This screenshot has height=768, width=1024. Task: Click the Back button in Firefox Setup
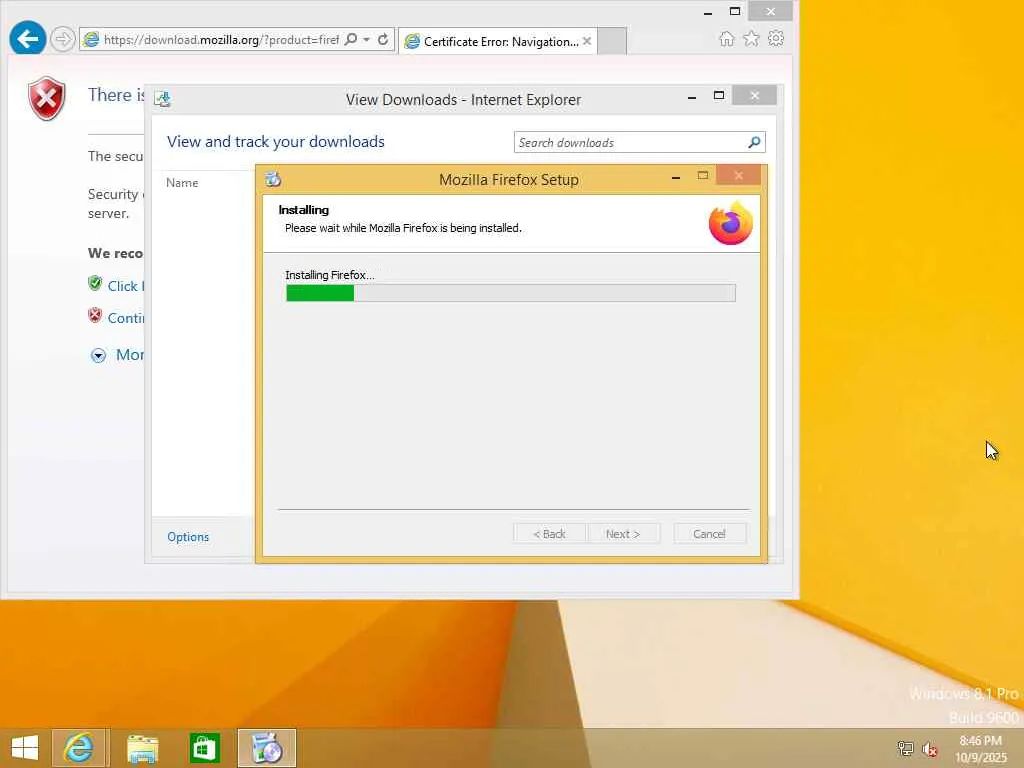pyautogui.click(x=549, y=534)
